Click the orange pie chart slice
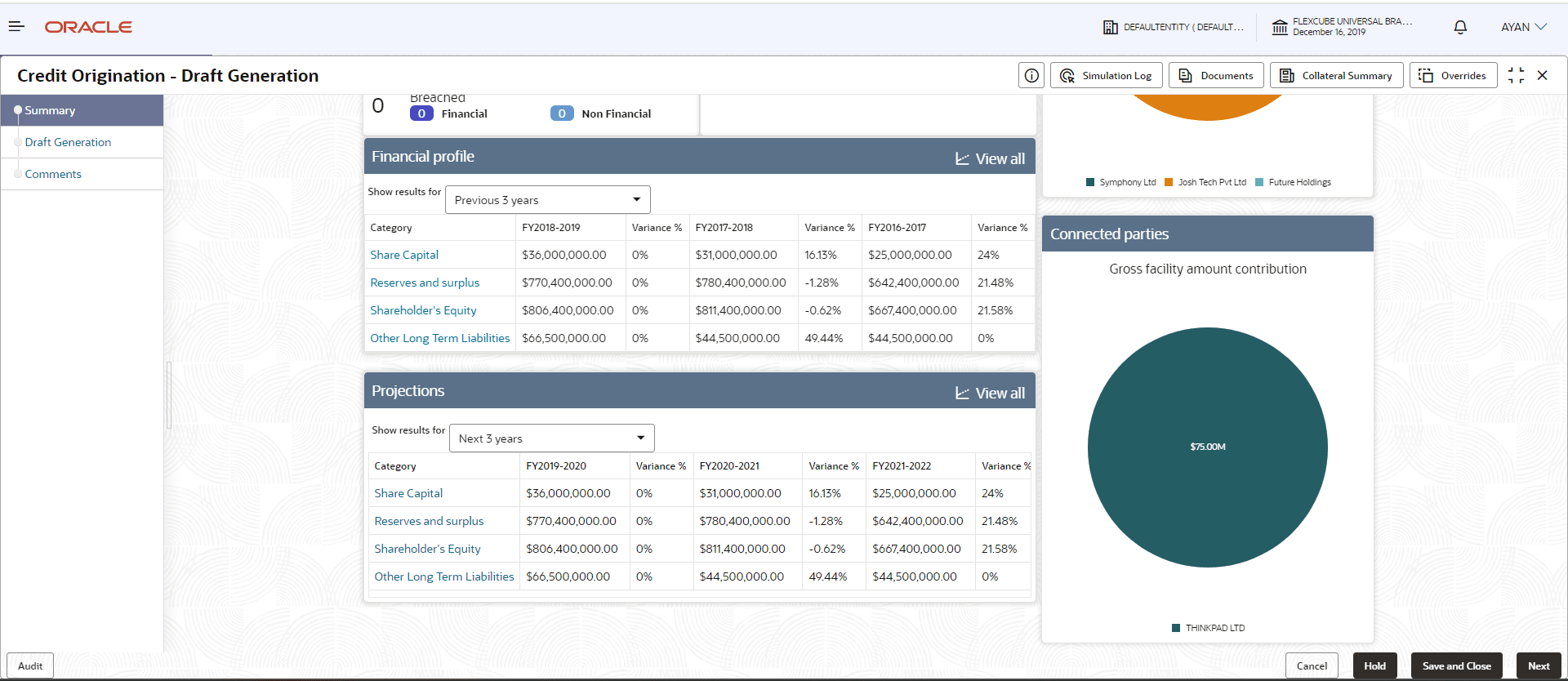The height and width of the screenshot is (681, 1568). pyautogui.click(x=1208, y=106)
